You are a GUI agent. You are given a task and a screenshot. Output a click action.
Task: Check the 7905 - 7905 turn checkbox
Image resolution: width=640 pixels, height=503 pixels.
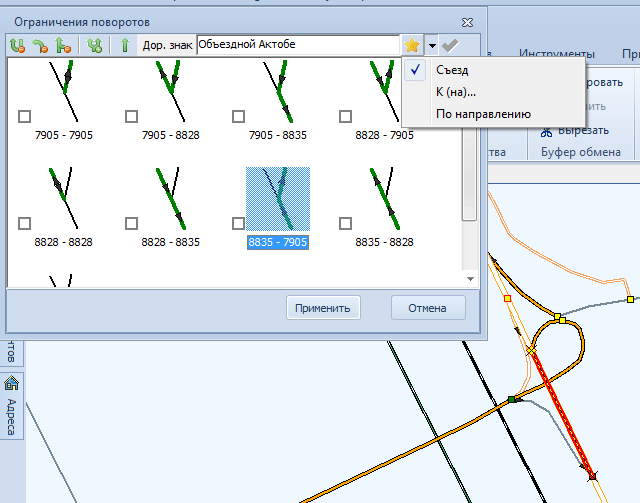(x=24, y=116)
